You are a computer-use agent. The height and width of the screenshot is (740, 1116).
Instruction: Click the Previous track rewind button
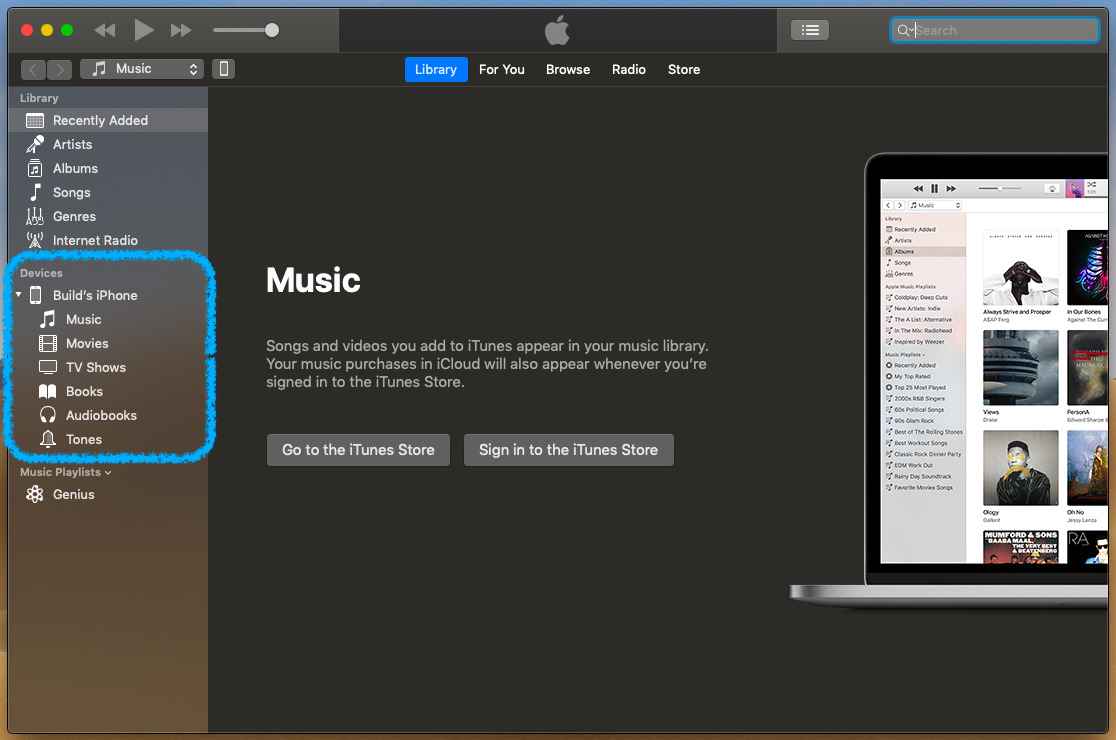click(x=105, y=30)
